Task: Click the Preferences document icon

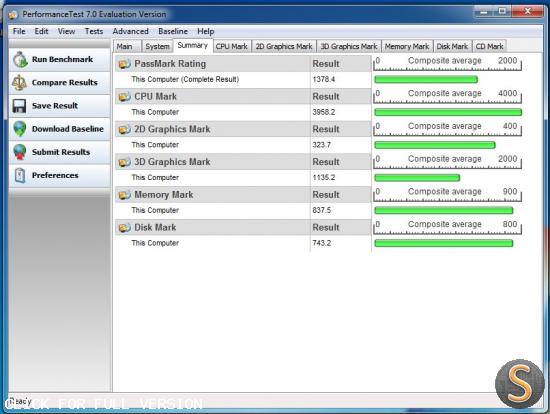Action: (20, 175)
